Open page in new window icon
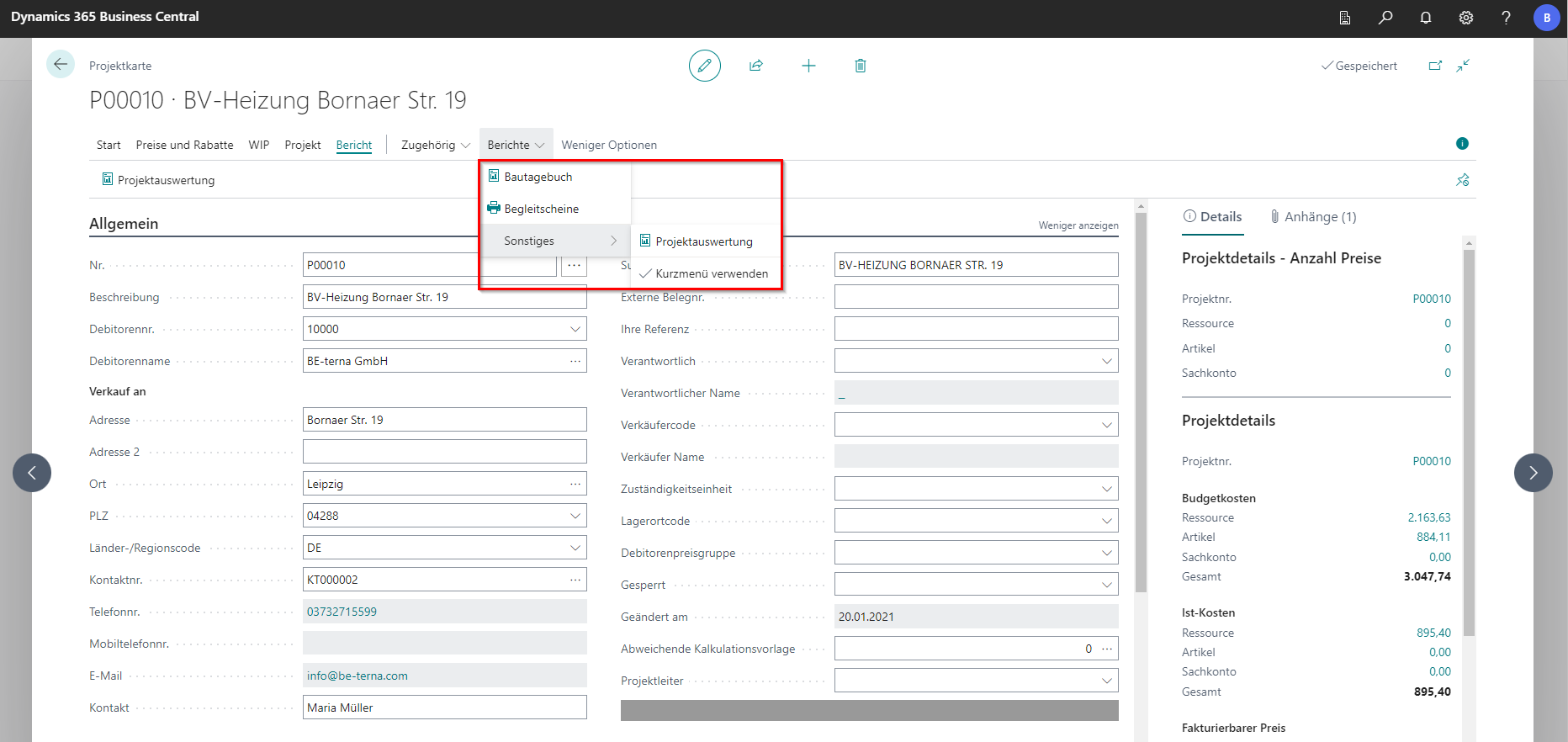1568x742 pixels. coord(1435,66)
